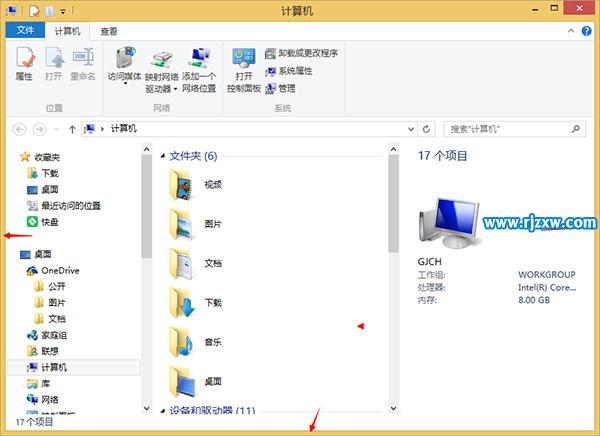This screenshot has width=600, height=436.
Task: Click the 8.00 GB memory value
Action: 534,300
